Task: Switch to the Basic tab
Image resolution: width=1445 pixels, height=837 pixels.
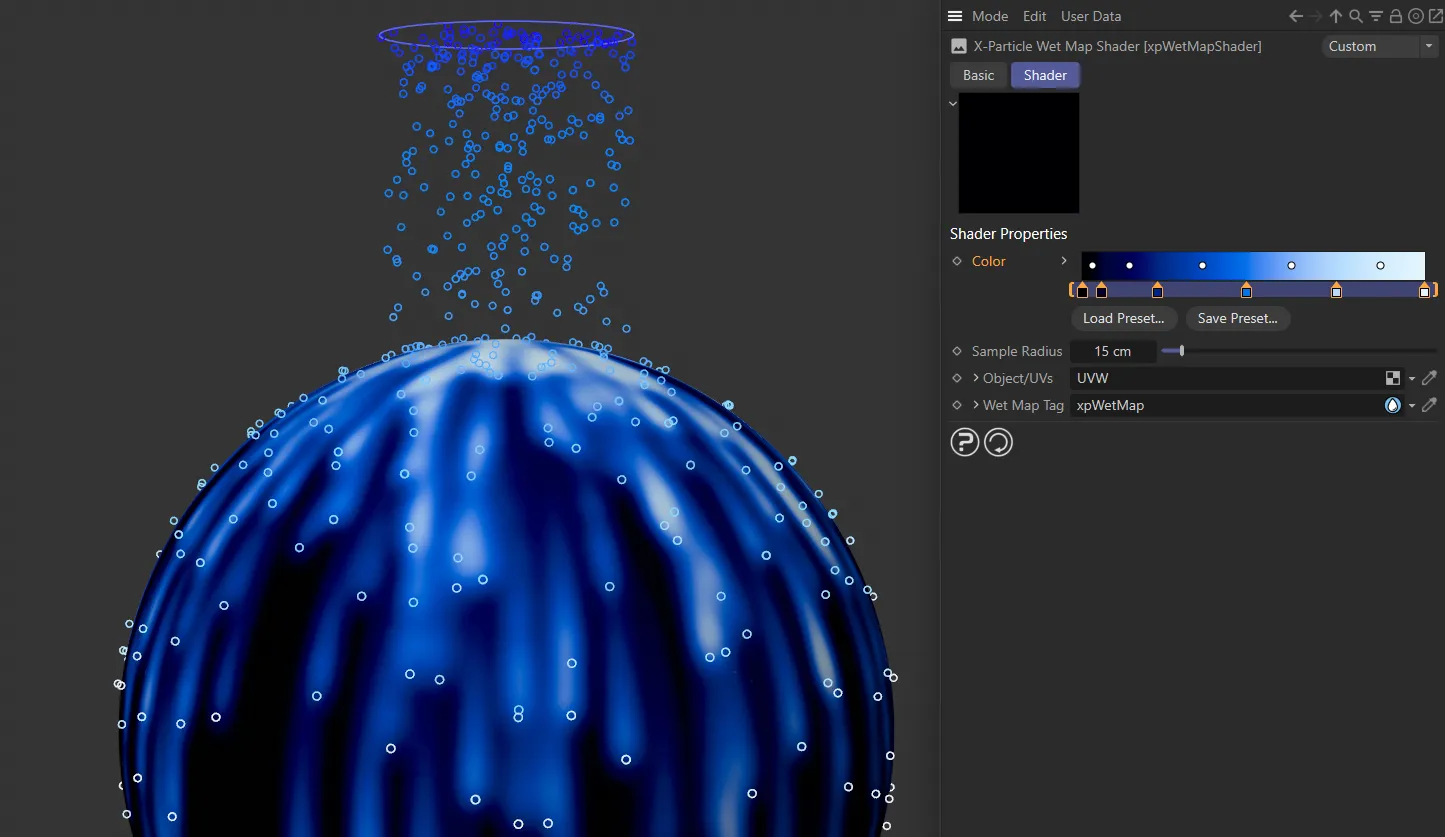Action: point(977,74)
